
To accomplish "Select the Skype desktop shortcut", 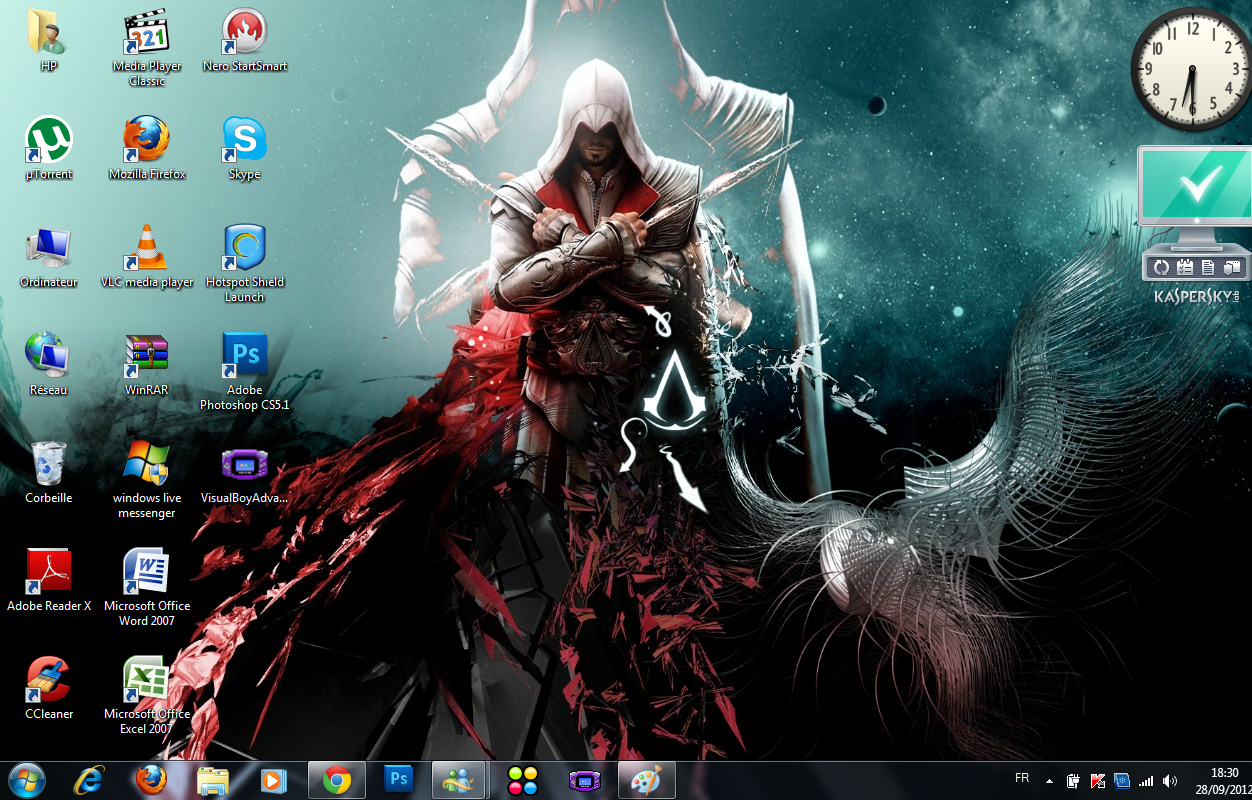I will pyautogui.click(x=245, y=149).
